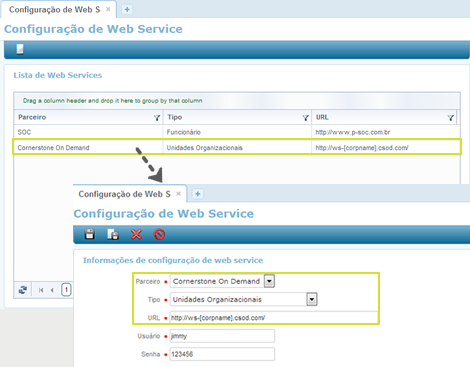This screenshot has height=367, width=470.
Task: Expand the Tipo dropdown list
Action: (x=312, y=299)
